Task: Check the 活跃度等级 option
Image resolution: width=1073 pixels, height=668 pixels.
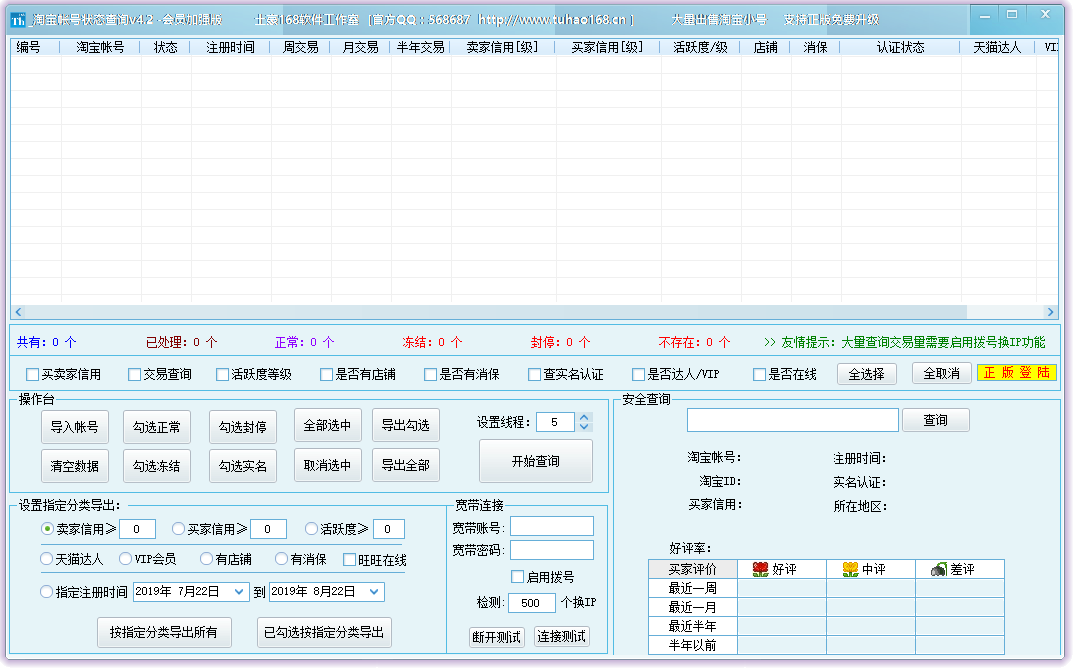Action: [x=222, y=374]
